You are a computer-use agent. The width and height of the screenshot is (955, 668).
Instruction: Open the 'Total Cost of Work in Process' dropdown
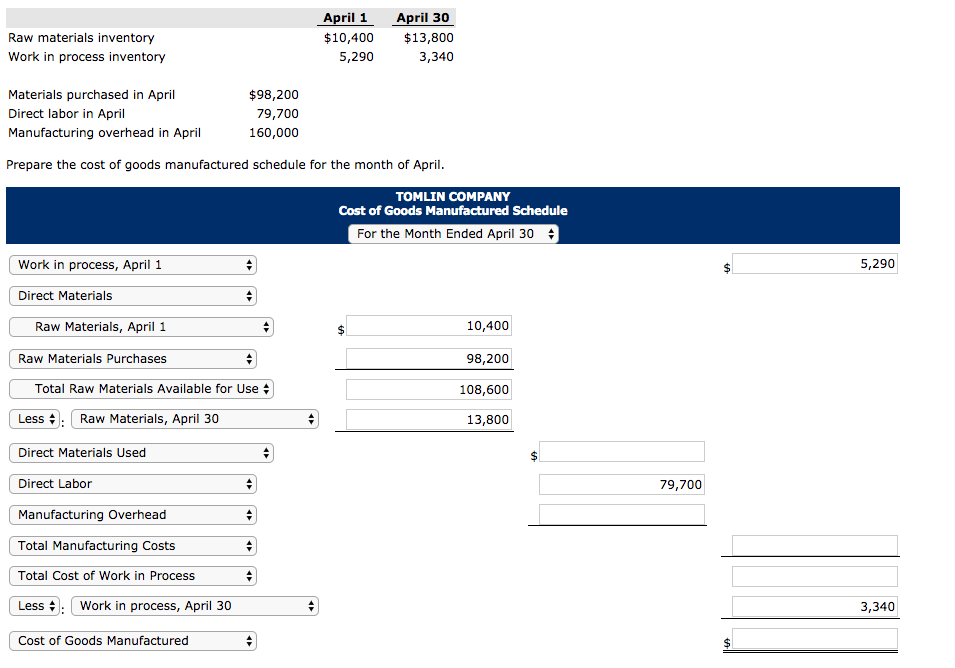point(133,576)
